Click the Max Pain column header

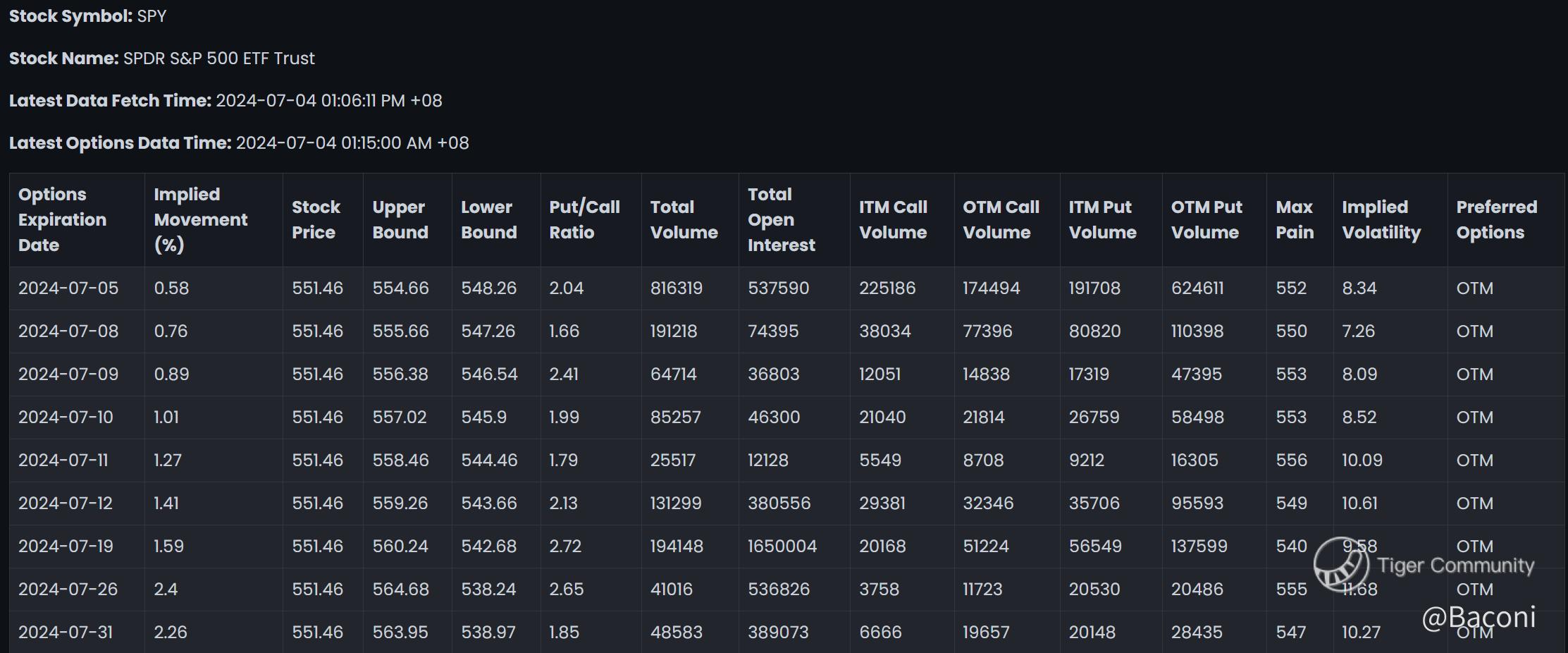tap(1295, 219)
